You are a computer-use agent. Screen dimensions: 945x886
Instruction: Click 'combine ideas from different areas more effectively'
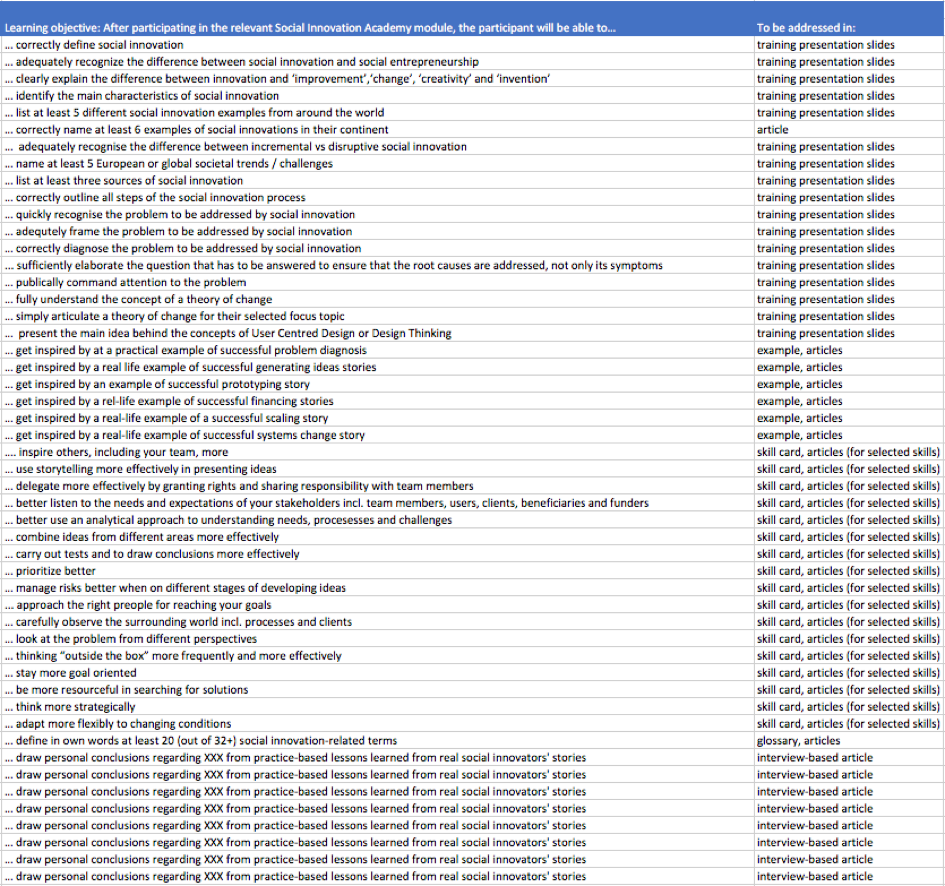point(377,537)
